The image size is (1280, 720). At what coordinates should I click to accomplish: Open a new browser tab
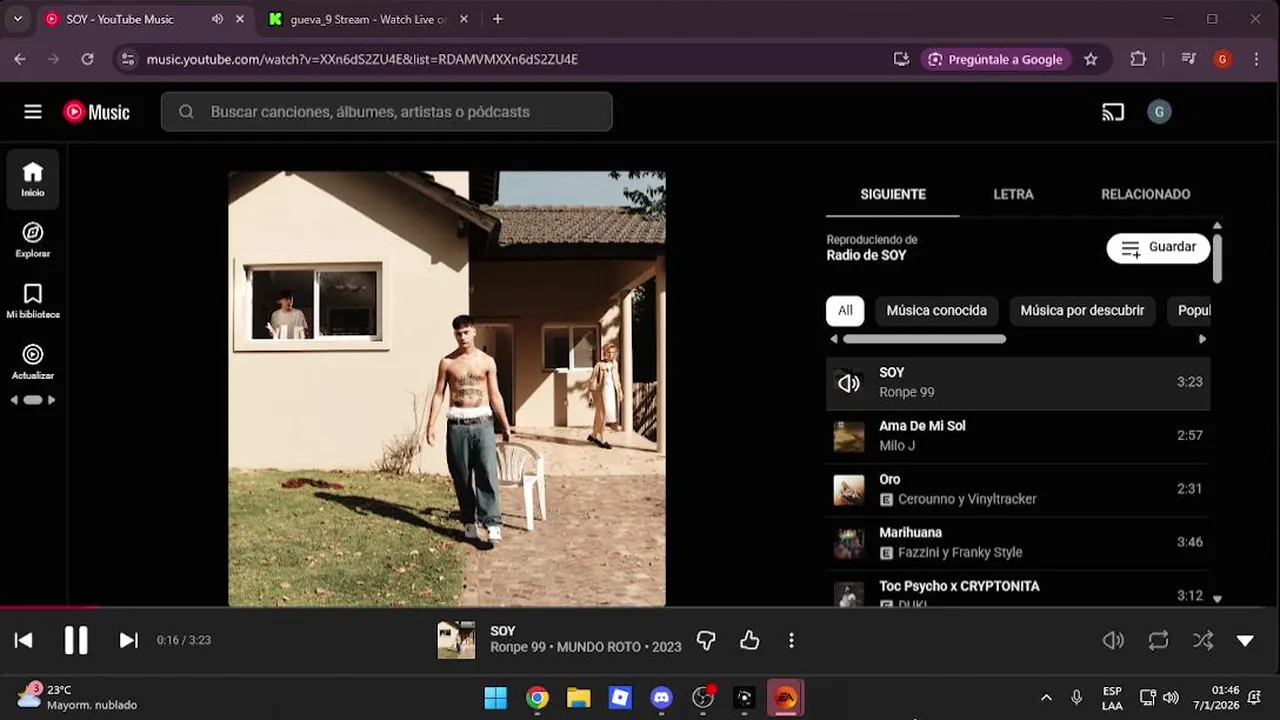coord(498,19)
